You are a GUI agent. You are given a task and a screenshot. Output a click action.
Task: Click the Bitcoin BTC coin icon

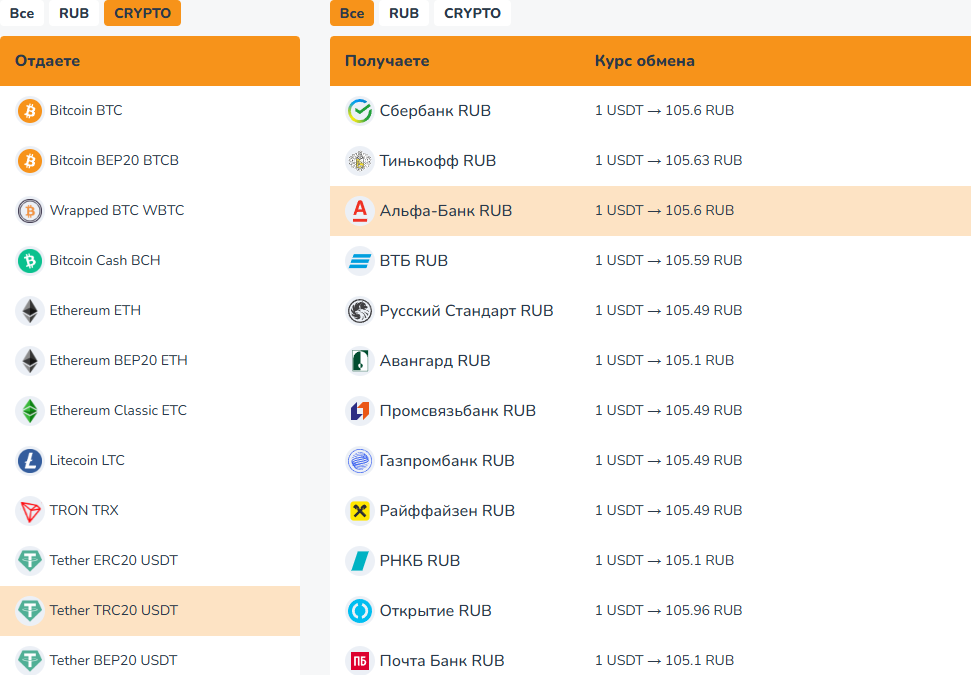pos(30,111)
